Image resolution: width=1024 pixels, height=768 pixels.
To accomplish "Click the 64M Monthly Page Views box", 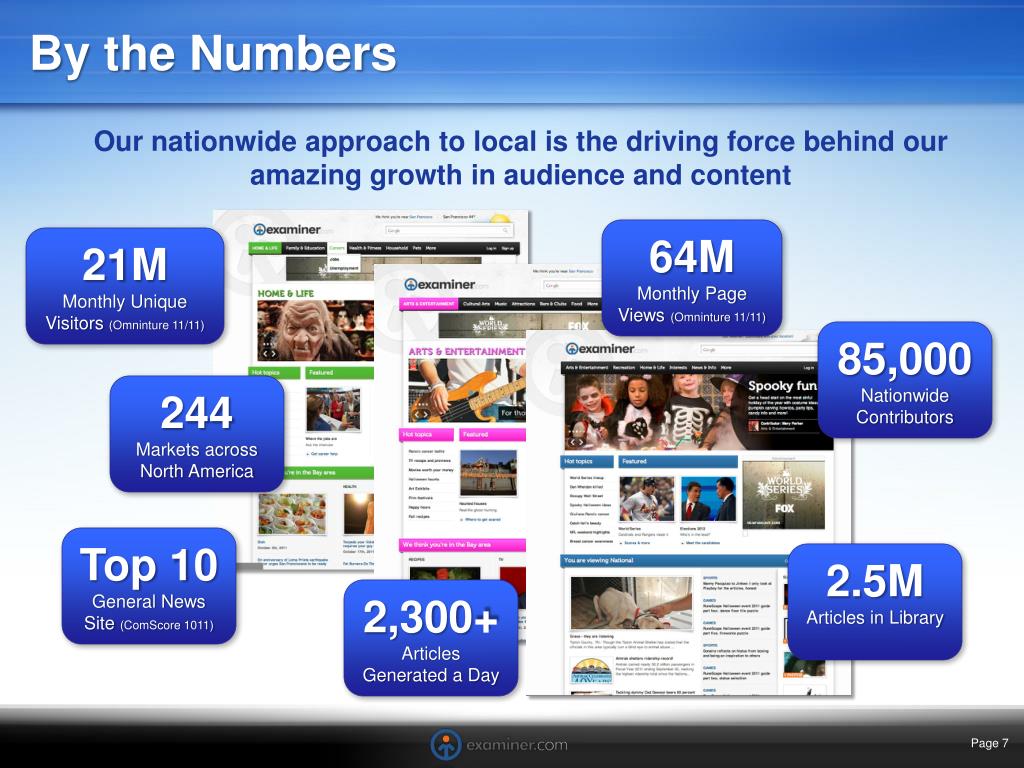I will pos(692,278).
